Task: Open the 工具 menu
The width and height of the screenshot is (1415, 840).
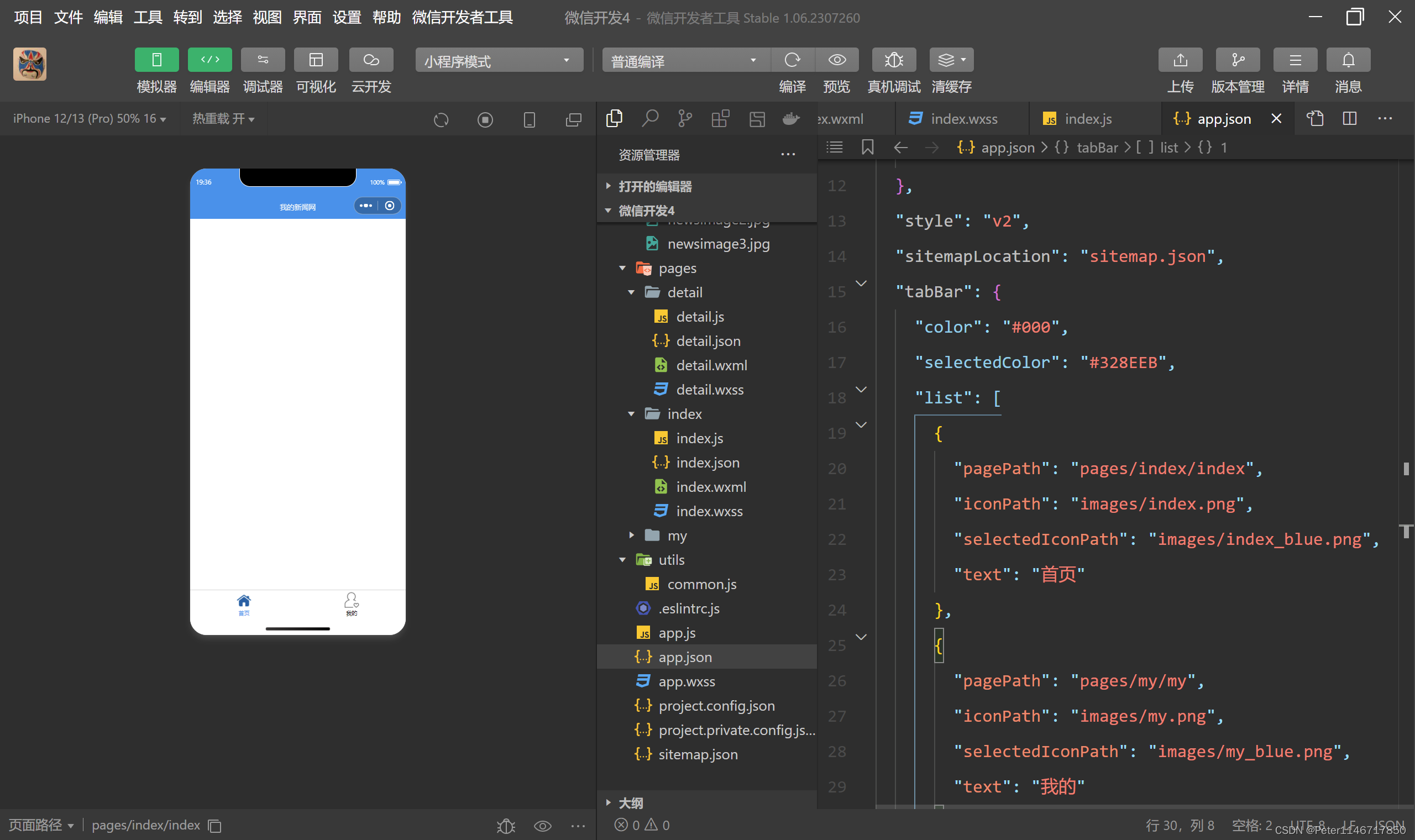Action: point(148,18)
